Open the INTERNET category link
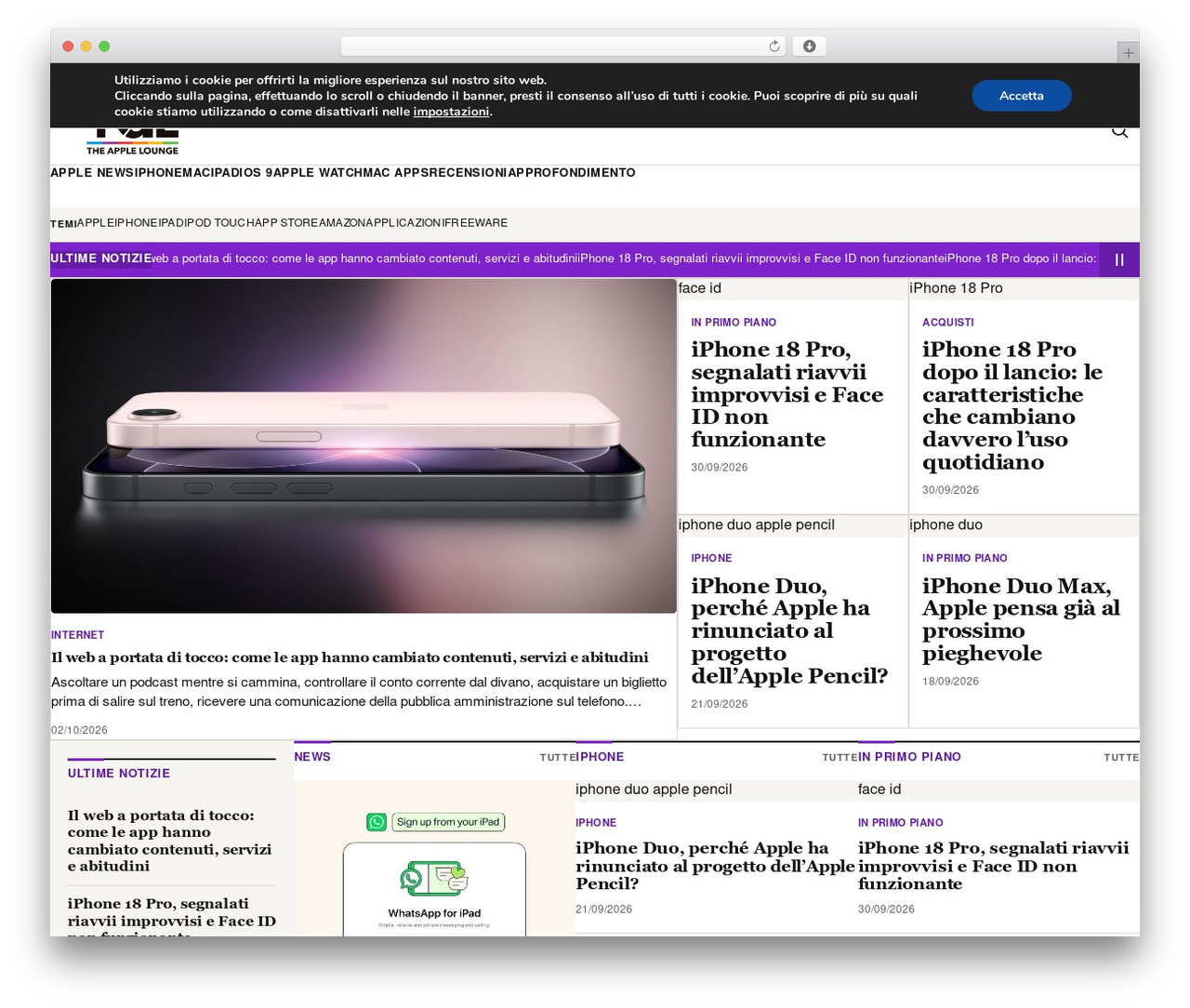1190x1008 pixels. [x=77, y=635]
